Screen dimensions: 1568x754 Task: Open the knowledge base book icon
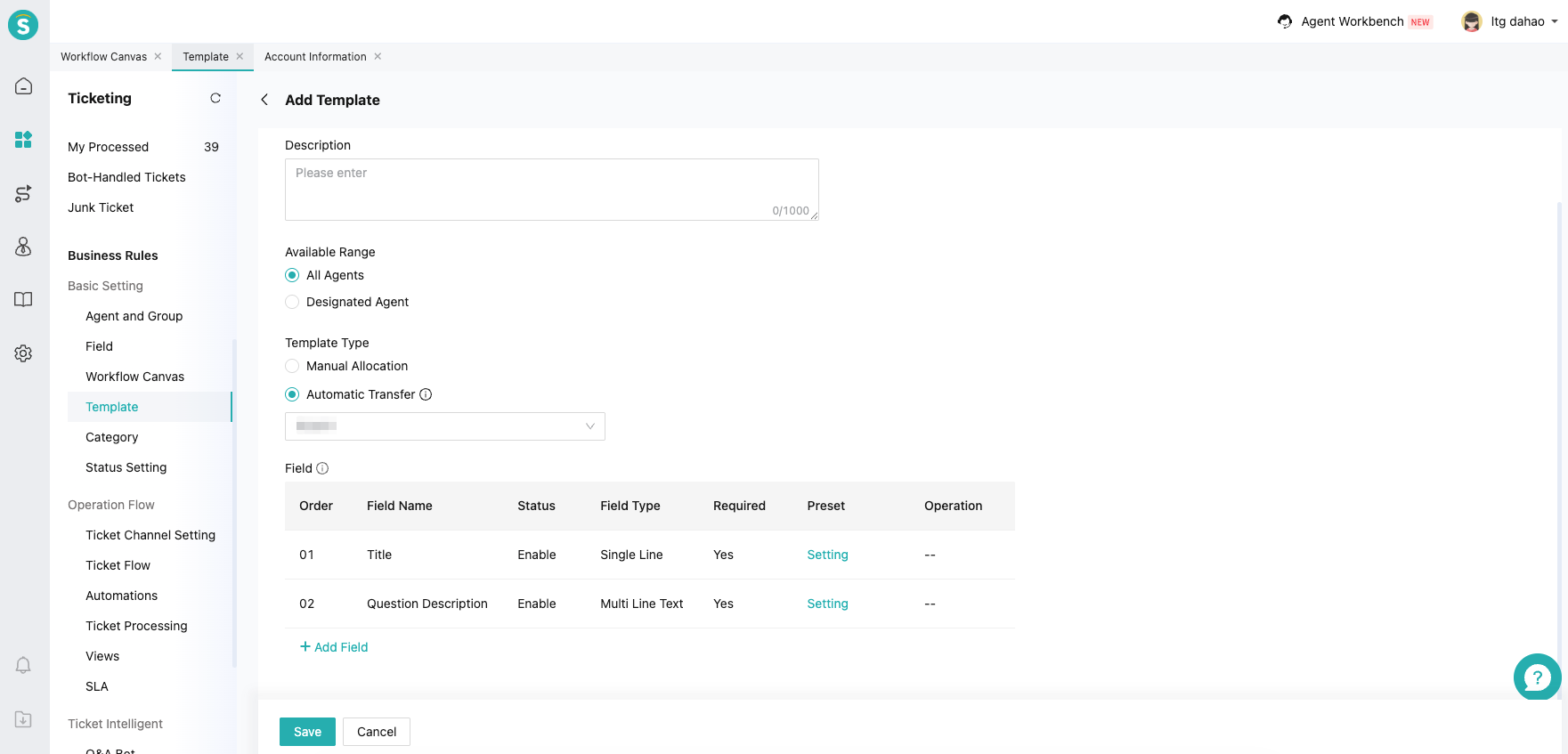(24, 299)
